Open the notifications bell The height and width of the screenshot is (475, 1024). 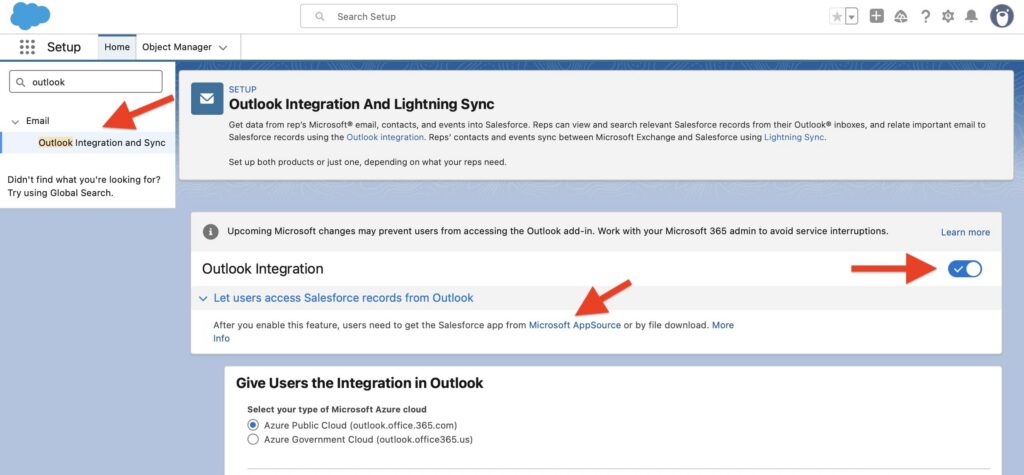tap(972, 16)
